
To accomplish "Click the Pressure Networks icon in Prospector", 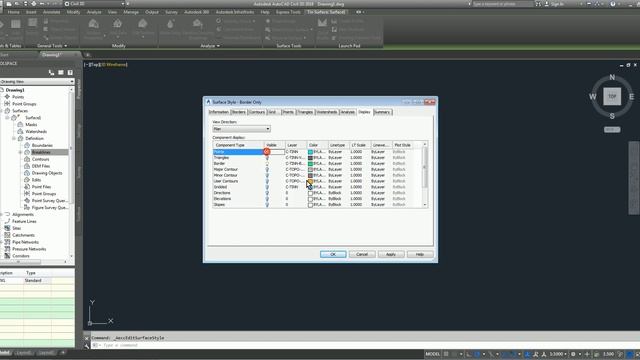I will pyautogui.click(x=7, y=249).
